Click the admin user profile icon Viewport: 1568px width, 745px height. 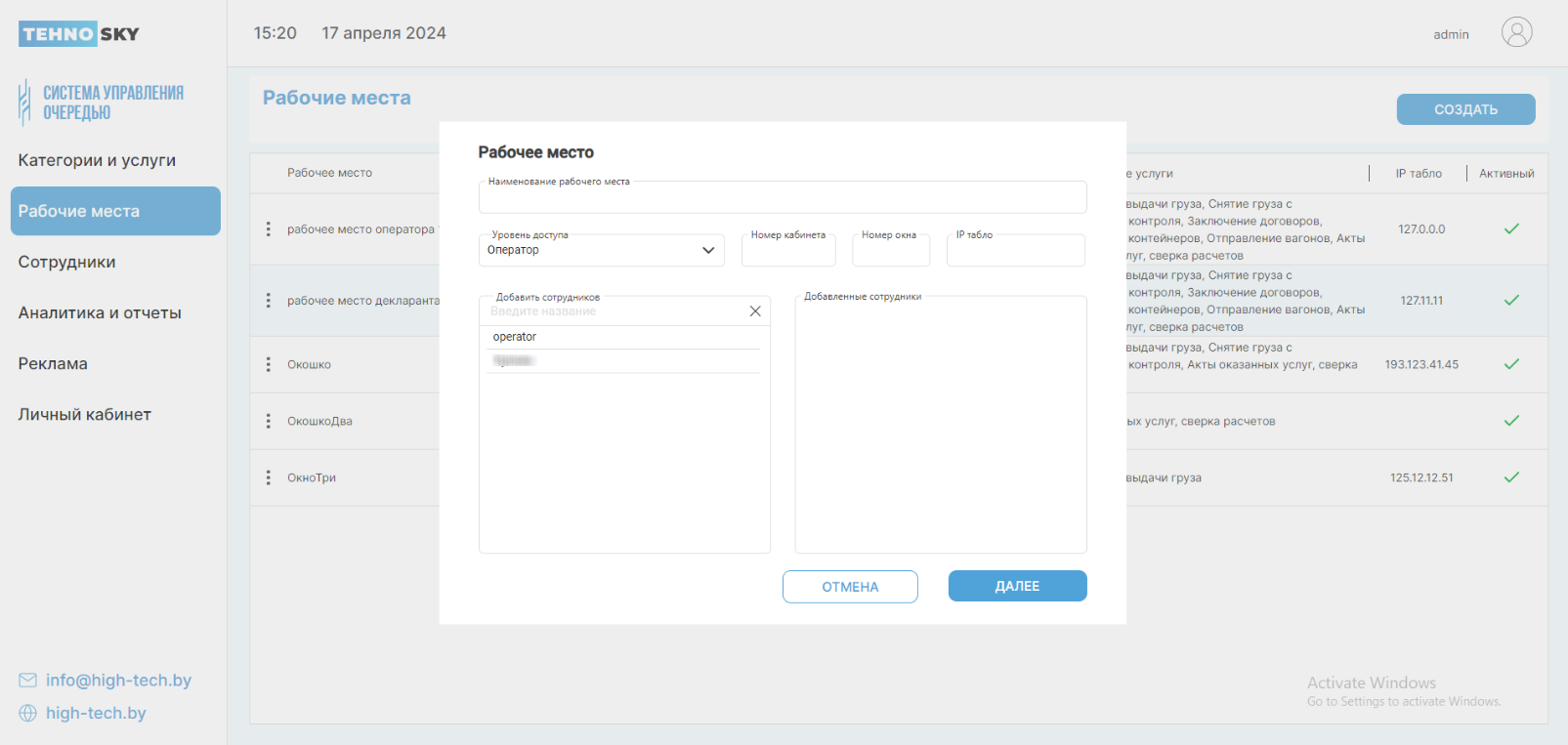(x=1516, y=33)
